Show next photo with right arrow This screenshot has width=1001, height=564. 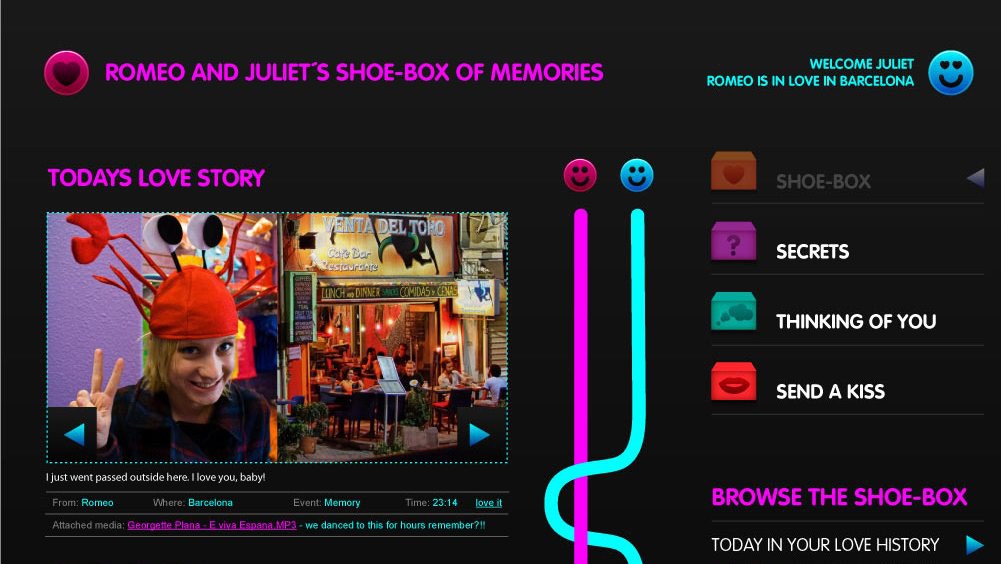click(x=480, y=434)
